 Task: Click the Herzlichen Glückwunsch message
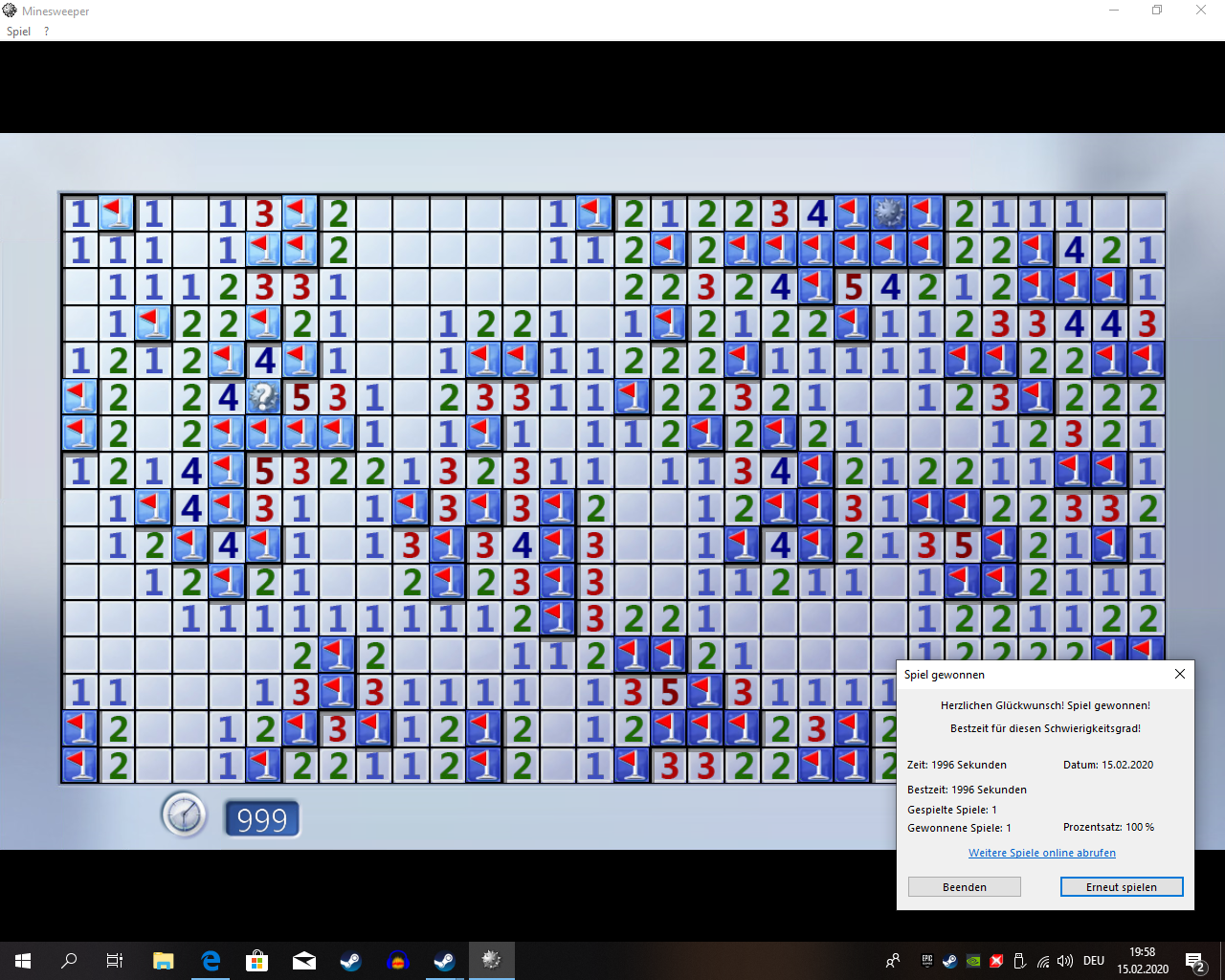coord(1045,705)
